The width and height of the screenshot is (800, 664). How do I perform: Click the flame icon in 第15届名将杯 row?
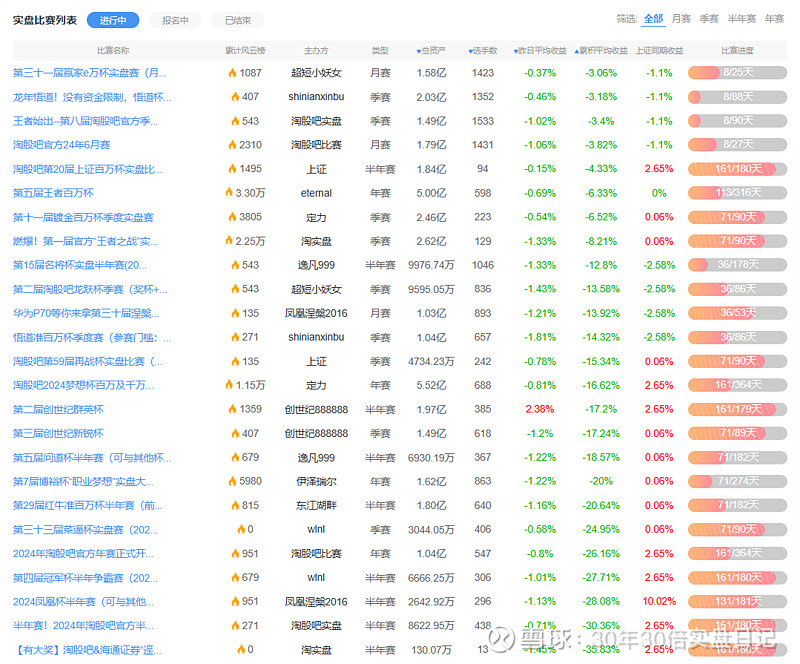235,265
